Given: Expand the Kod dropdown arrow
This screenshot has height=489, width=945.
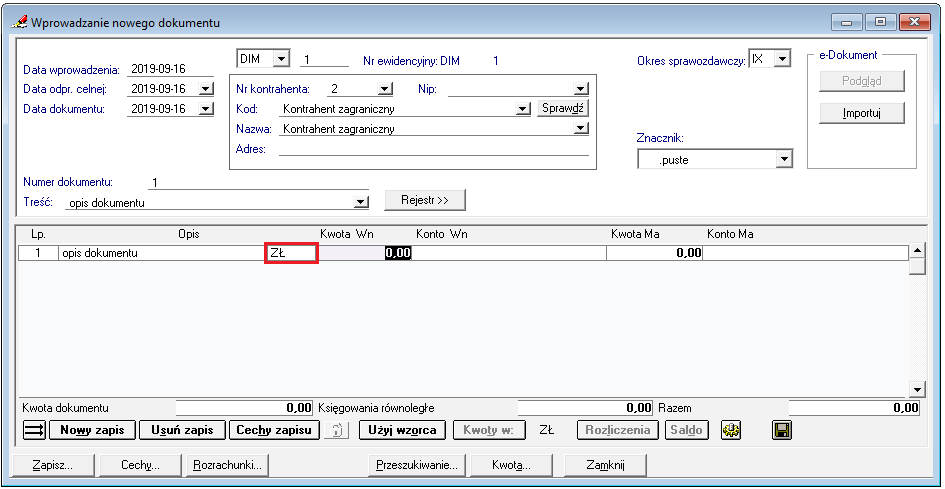Looking at the screenshot, I should [523, 109].
